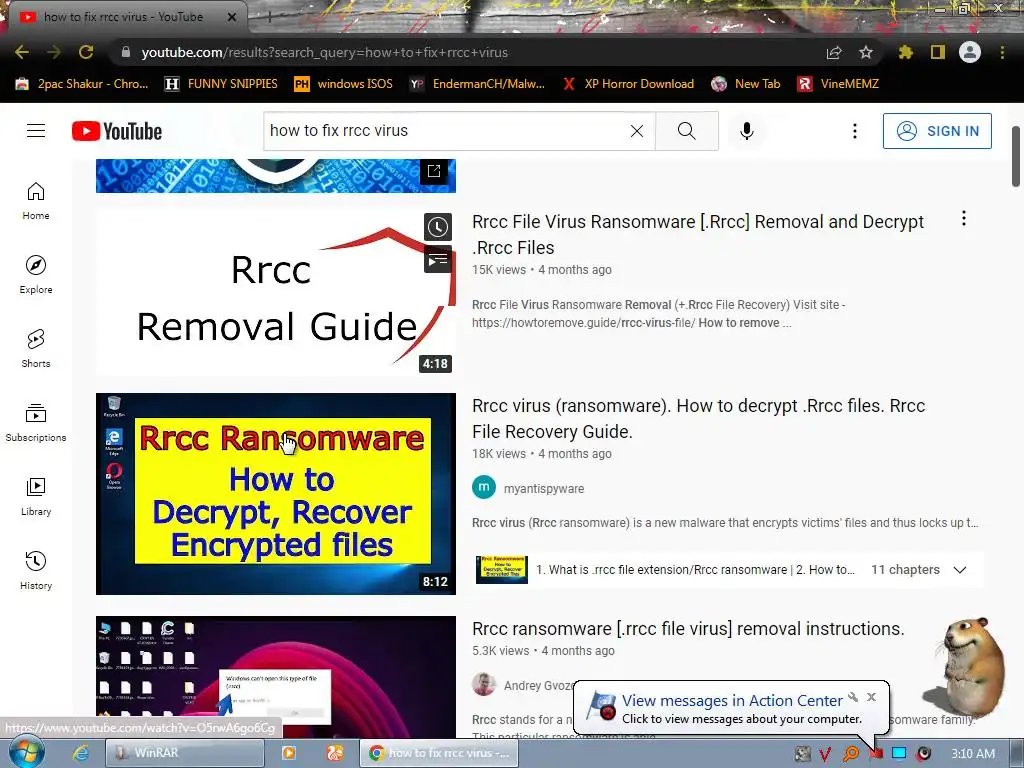
Task: Click the YouTube logo
Action: [x=117, y=131]
